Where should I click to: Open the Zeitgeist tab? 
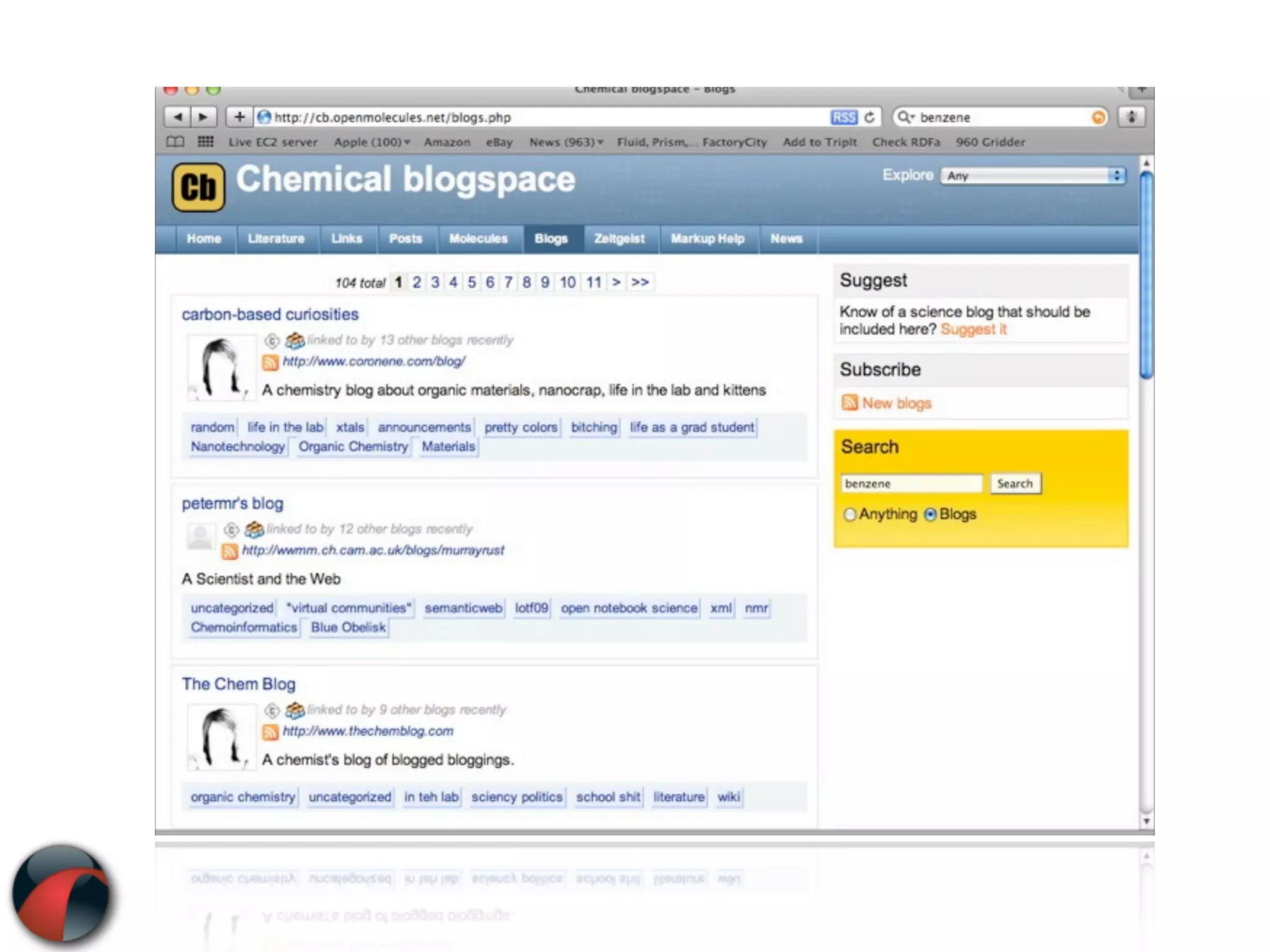pos(619,239)
